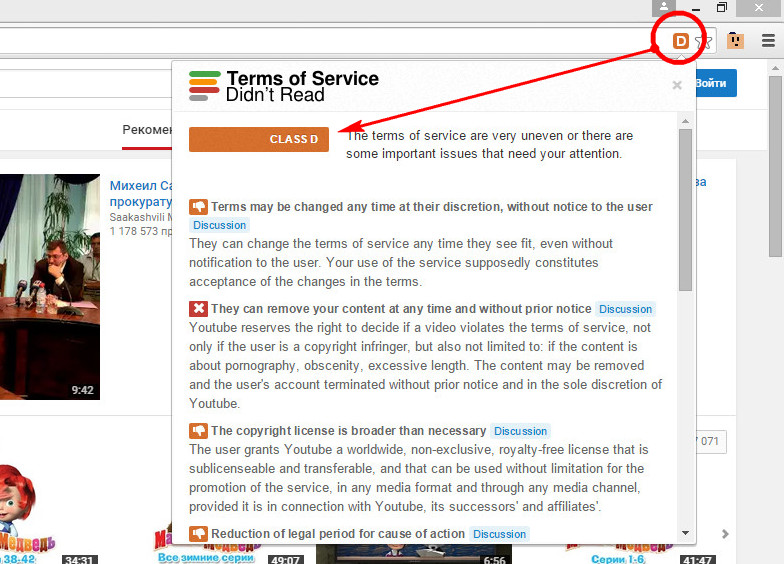Click thumbs-down icon beside 'Terms may be changed'

tap(198, 206)
